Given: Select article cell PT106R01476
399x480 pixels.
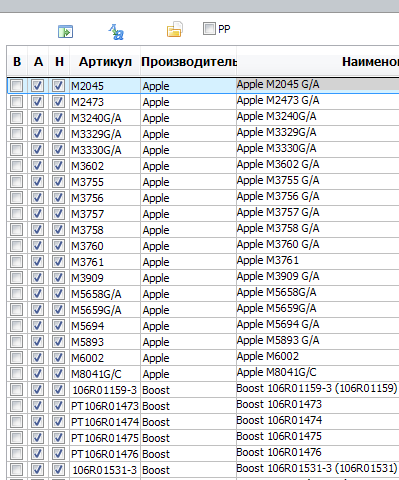Looking at the screenshot, I should coord(105,454).
